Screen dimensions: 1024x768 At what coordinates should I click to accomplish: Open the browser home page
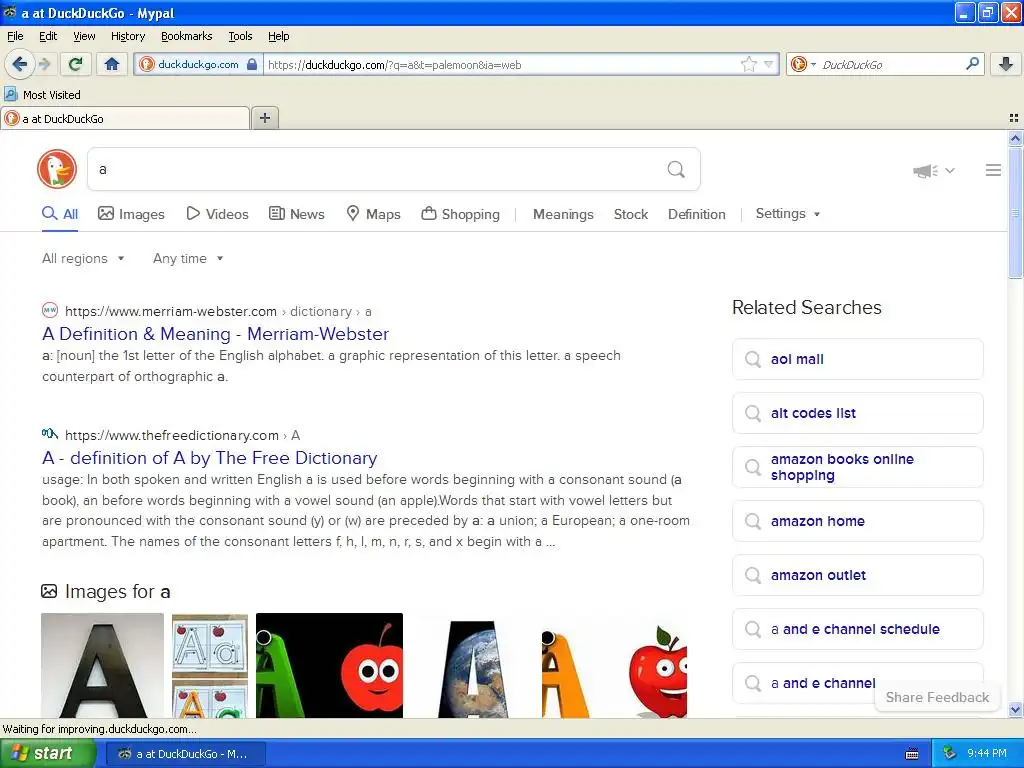pyautogui.click(x=112, y=64)
